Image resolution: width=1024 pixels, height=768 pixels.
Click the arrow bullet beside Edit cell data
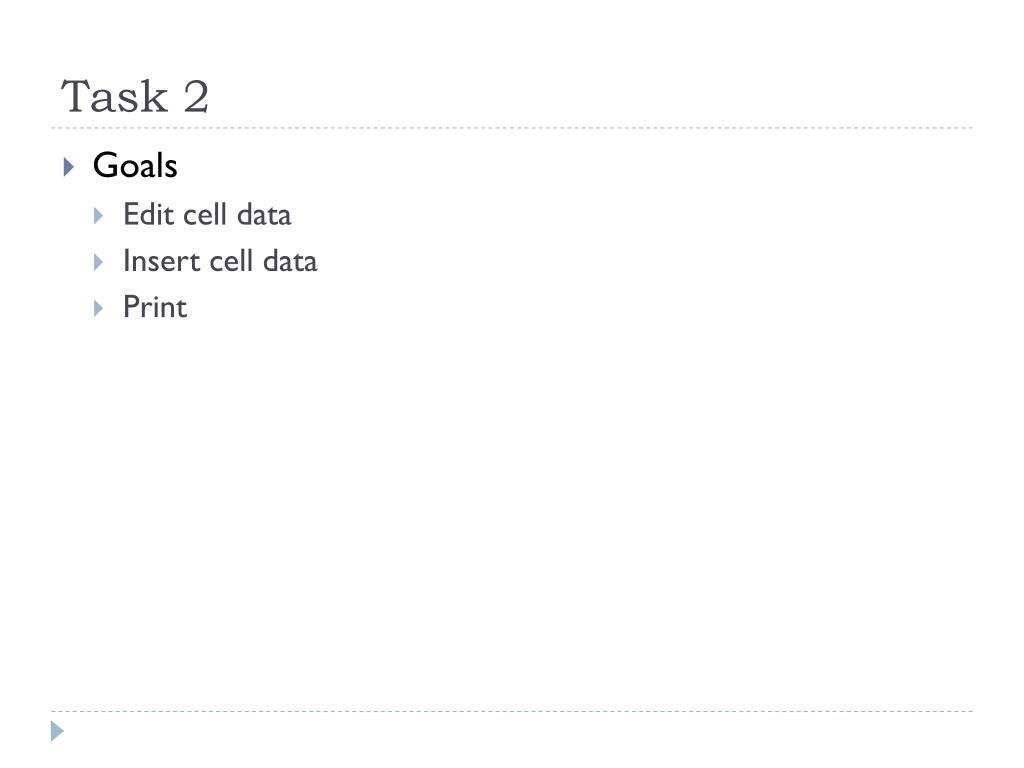pyautogui.click(x=99, y=216)
